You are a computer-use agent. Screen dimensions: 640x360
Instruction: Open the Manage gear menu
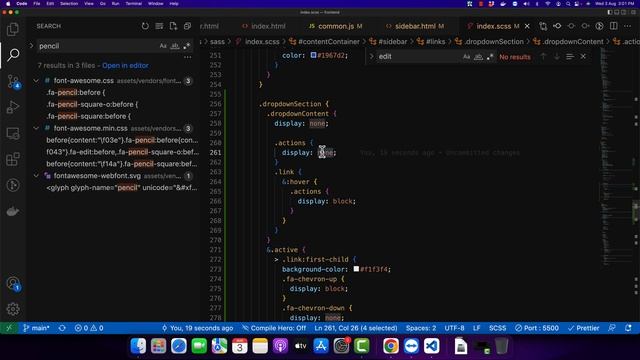tap(13, 309)
